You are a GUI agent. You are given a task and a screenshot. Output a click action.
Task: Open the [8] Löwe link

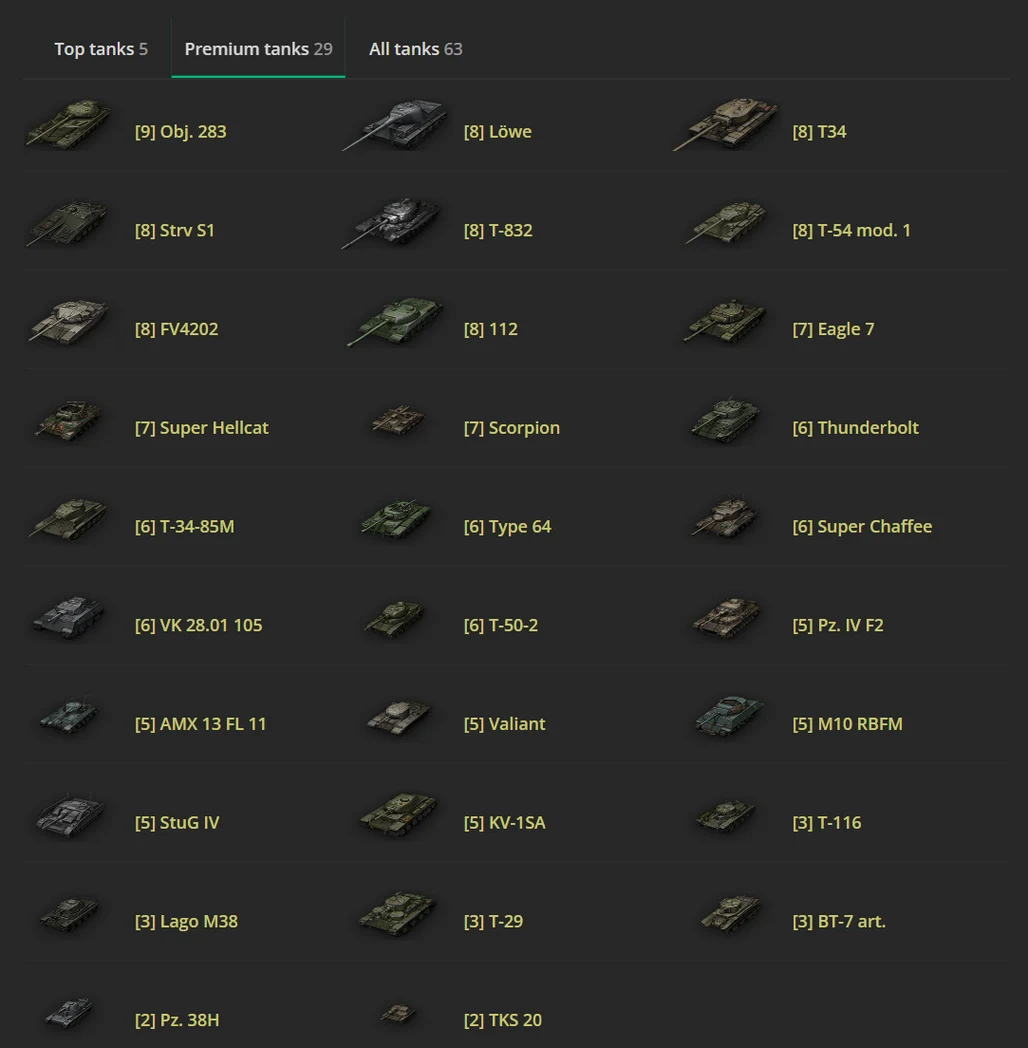coord(498,132)
